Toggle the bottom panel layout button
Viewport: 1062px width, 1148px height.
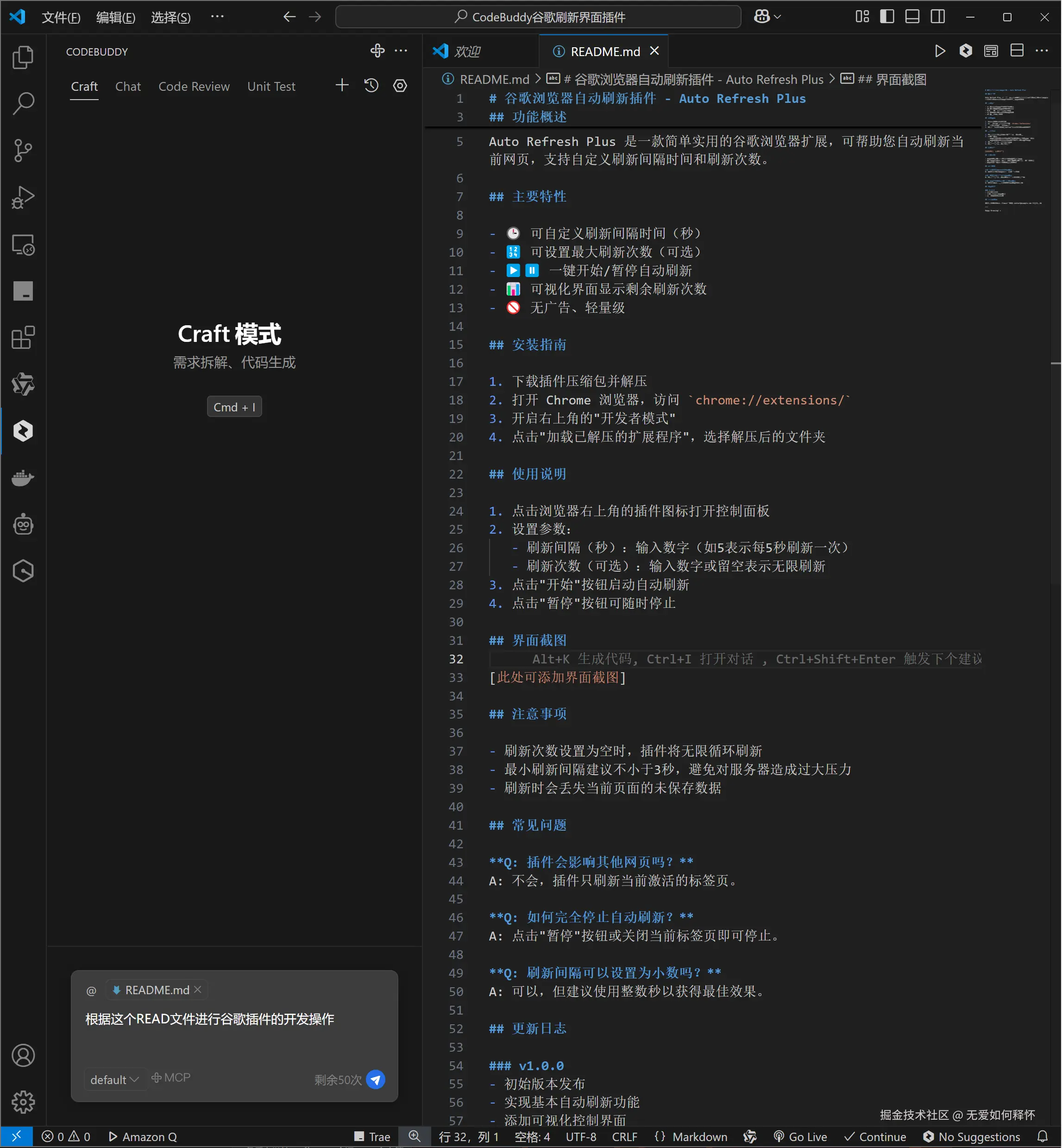tap(912, 17)
